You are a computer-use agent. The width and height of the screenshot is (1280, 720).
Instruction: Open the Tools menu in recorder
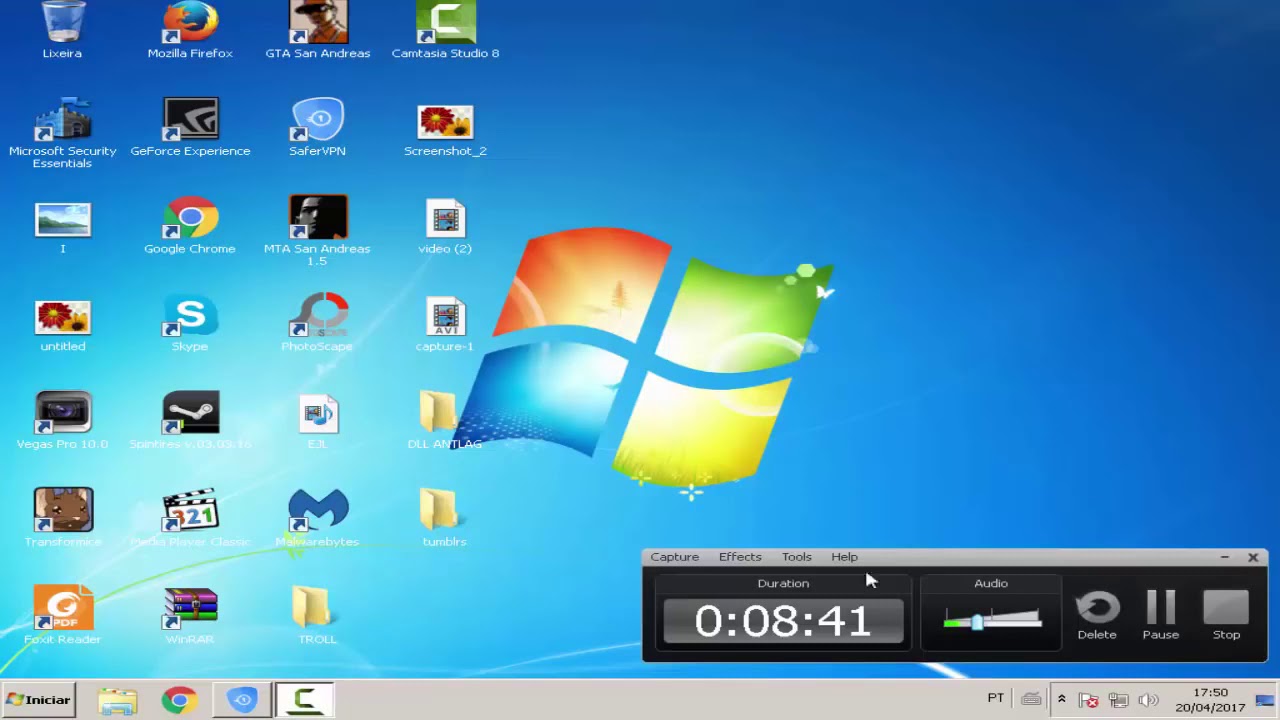[x=796, y=557]
